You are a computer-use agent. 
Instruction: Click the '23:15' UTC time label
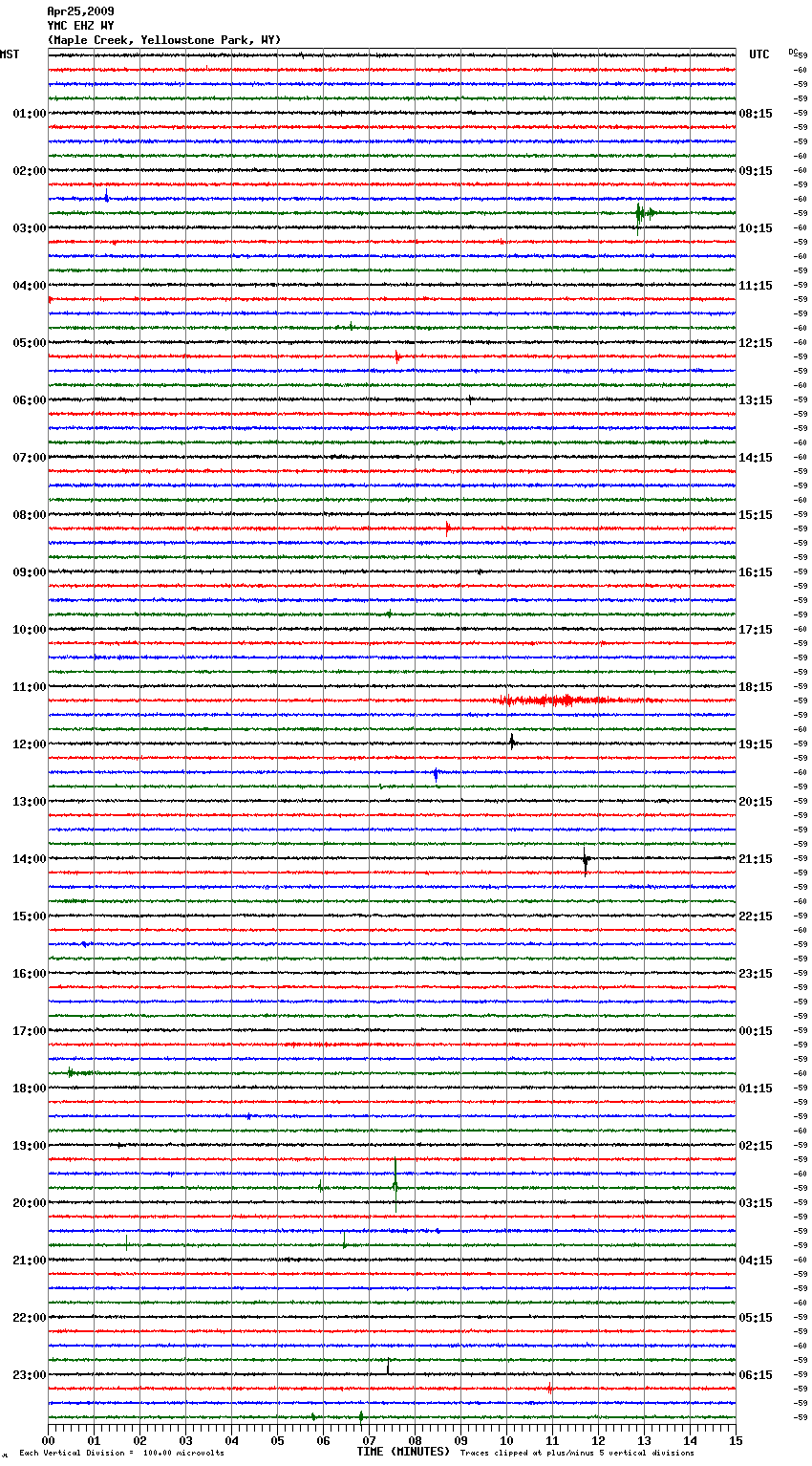(x=756, y=974)
